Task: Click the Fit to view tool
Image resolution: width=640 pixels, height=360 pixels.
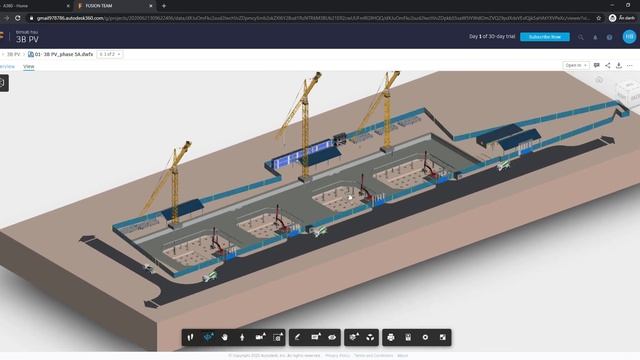Action: 278,337
